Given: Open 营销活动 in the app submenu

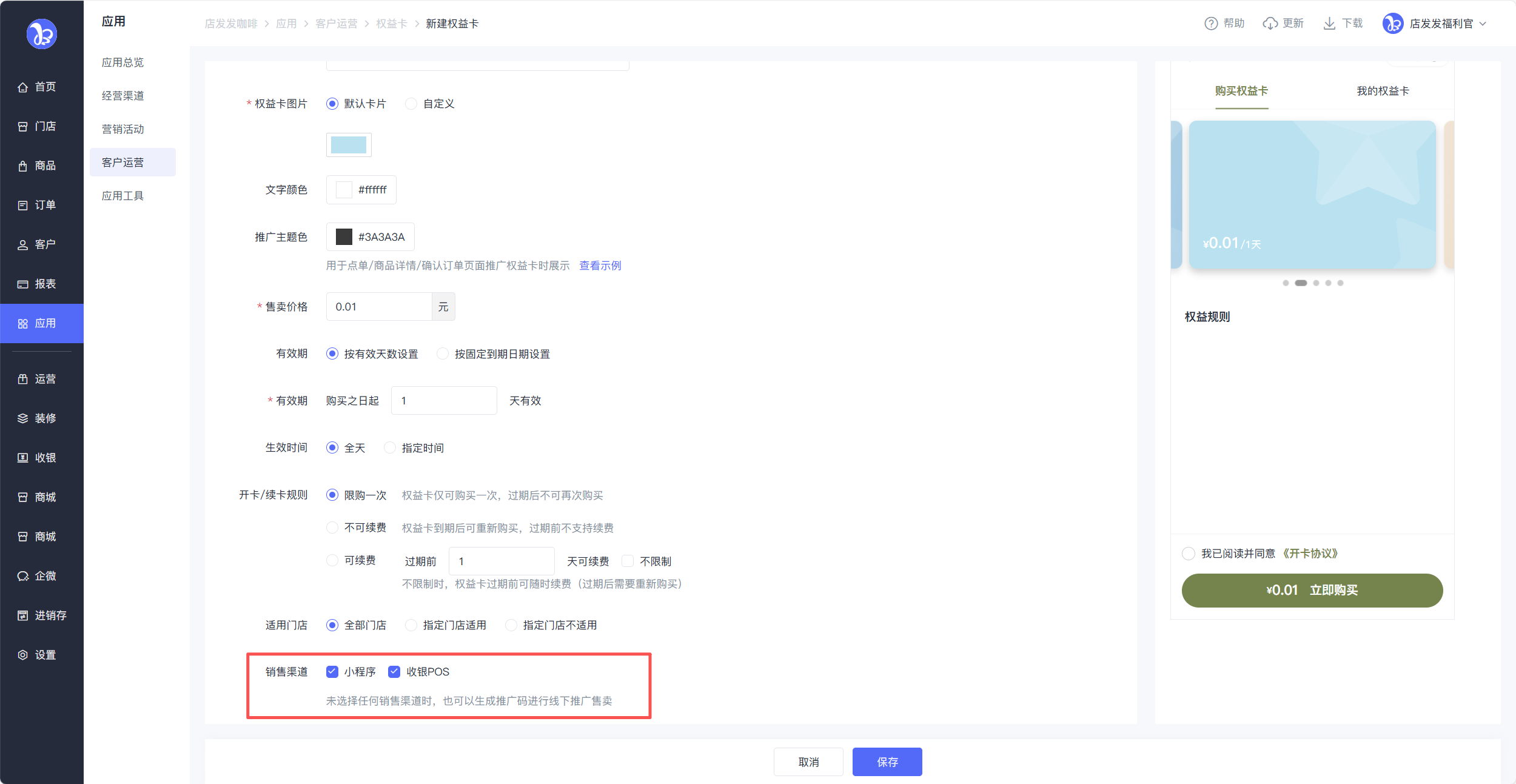Looking at the screenshot, I should tap(123, 129).
